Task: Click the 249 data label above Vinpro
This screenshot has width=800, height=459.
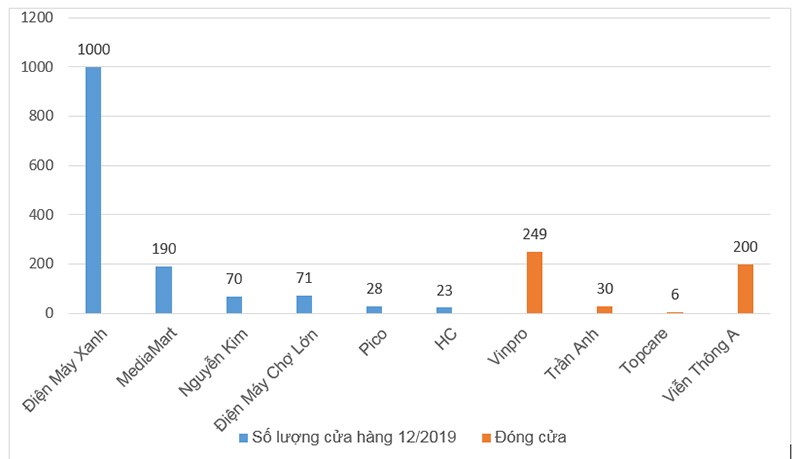Action: pos(534,234)
